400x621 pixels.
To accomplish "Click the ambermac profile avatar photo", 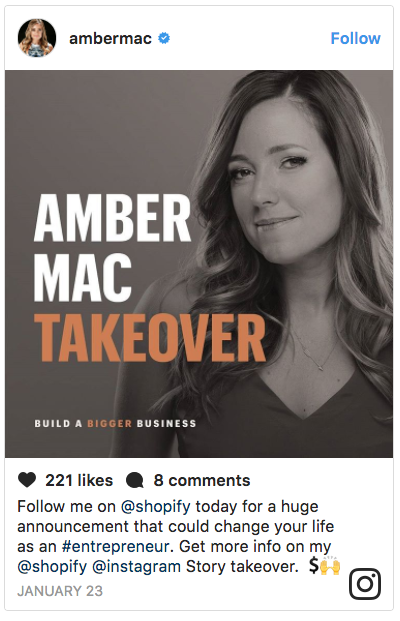I will point(37,38).
